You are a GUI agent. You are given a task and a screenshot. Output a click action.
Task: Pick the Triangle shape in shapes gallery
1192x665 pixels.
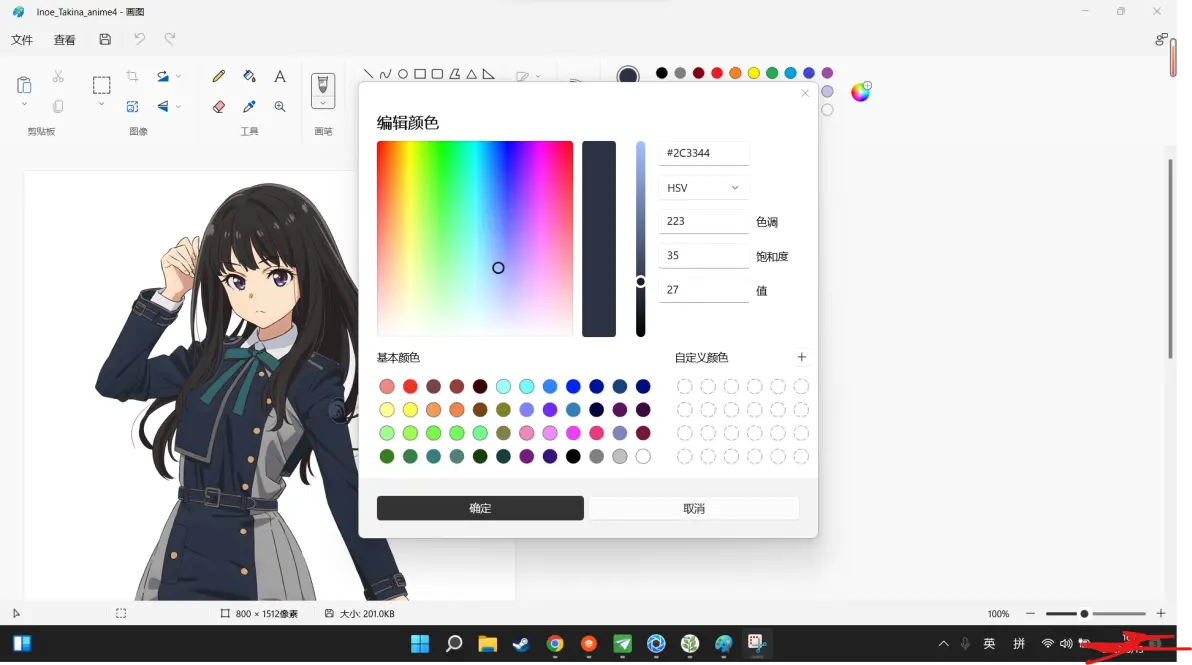tap(471, 74)
